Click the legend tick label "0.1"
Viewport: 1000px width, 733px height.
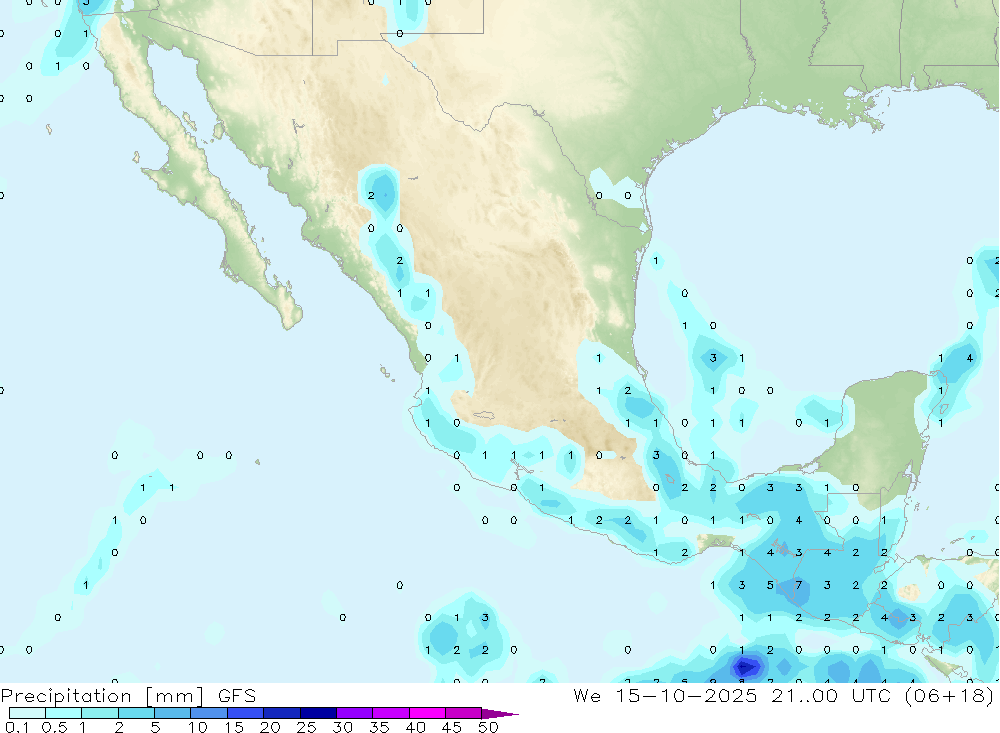pos(17,727)
